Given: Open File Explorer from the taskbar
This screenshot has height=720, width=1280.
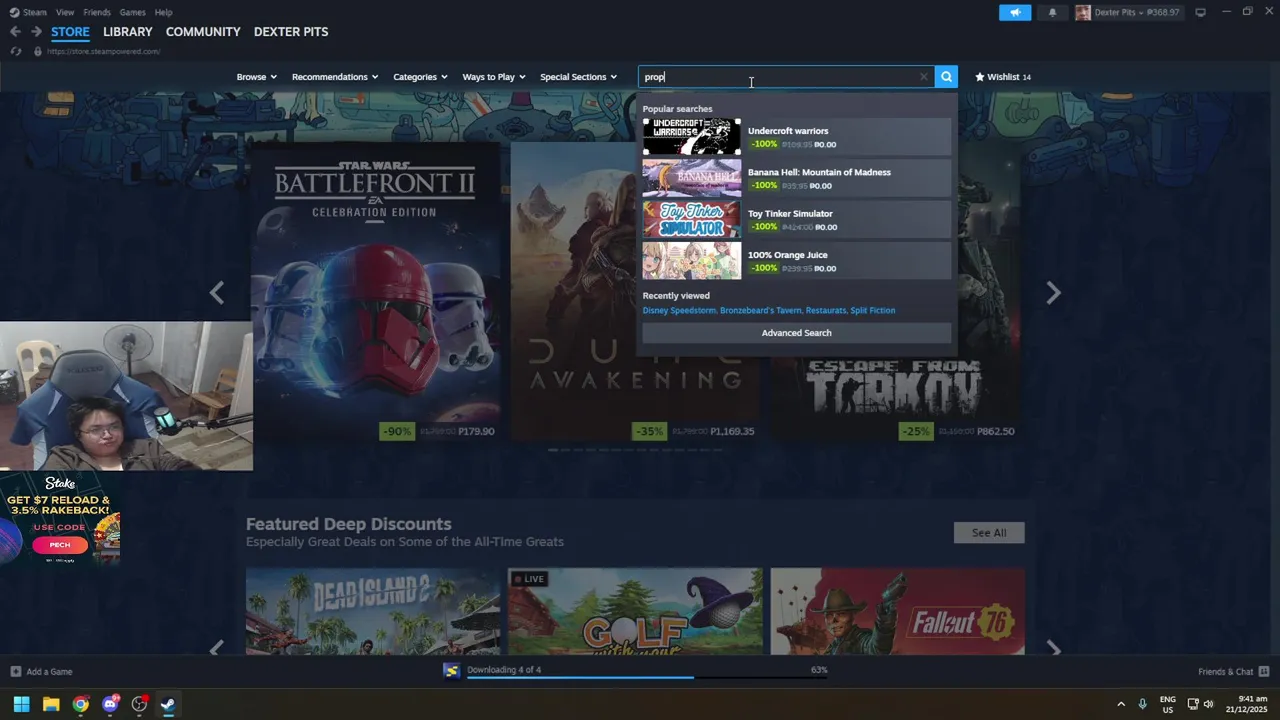Looking at the screenshot, I should pos(51,704).
